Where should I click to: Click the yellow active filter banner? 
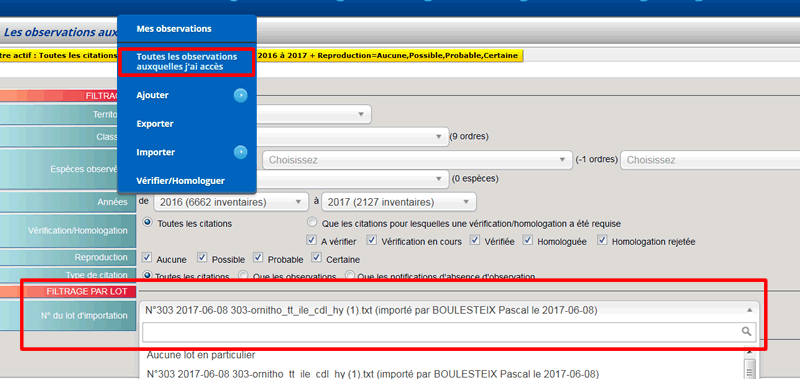coord(261,55)
